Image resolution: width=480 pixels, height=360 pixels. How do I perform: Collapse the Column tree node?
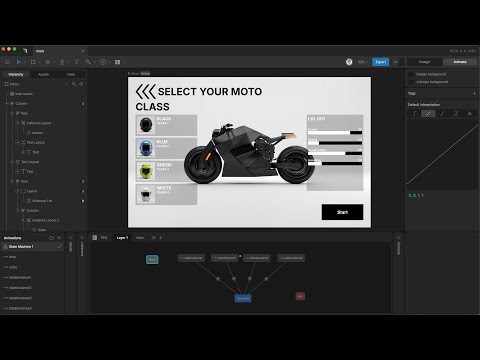pyautogui.click(x=6, y=104)
